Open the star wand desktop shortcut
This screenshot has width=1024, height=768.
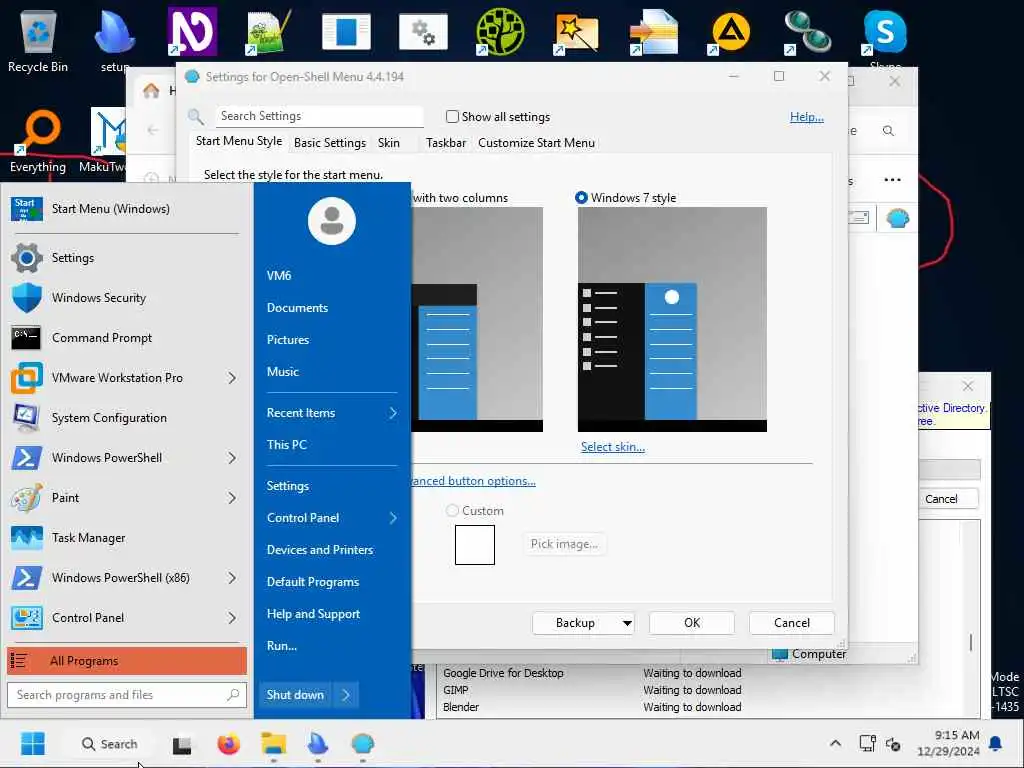coord(577,33)
